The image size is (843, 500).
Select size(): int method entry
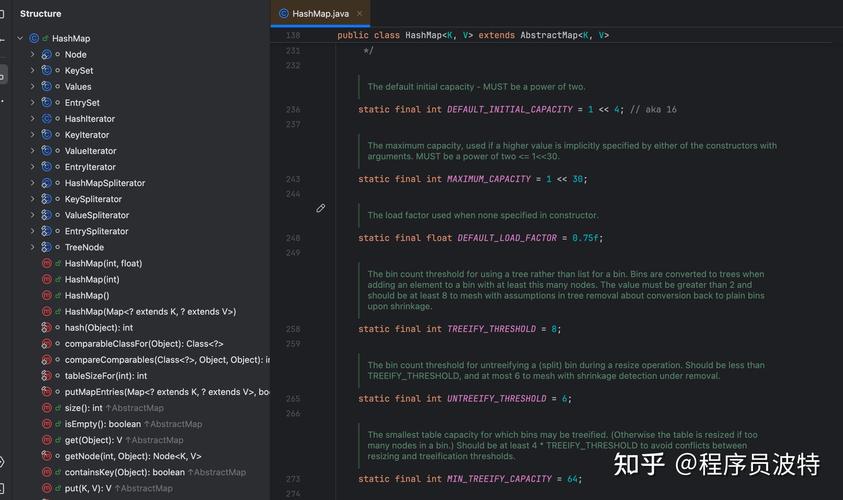tap(83, 408)
